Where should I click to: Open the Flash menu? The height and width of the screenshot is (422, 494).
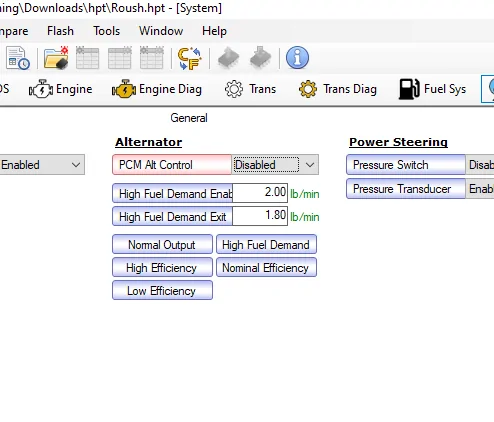coord(60,31)
